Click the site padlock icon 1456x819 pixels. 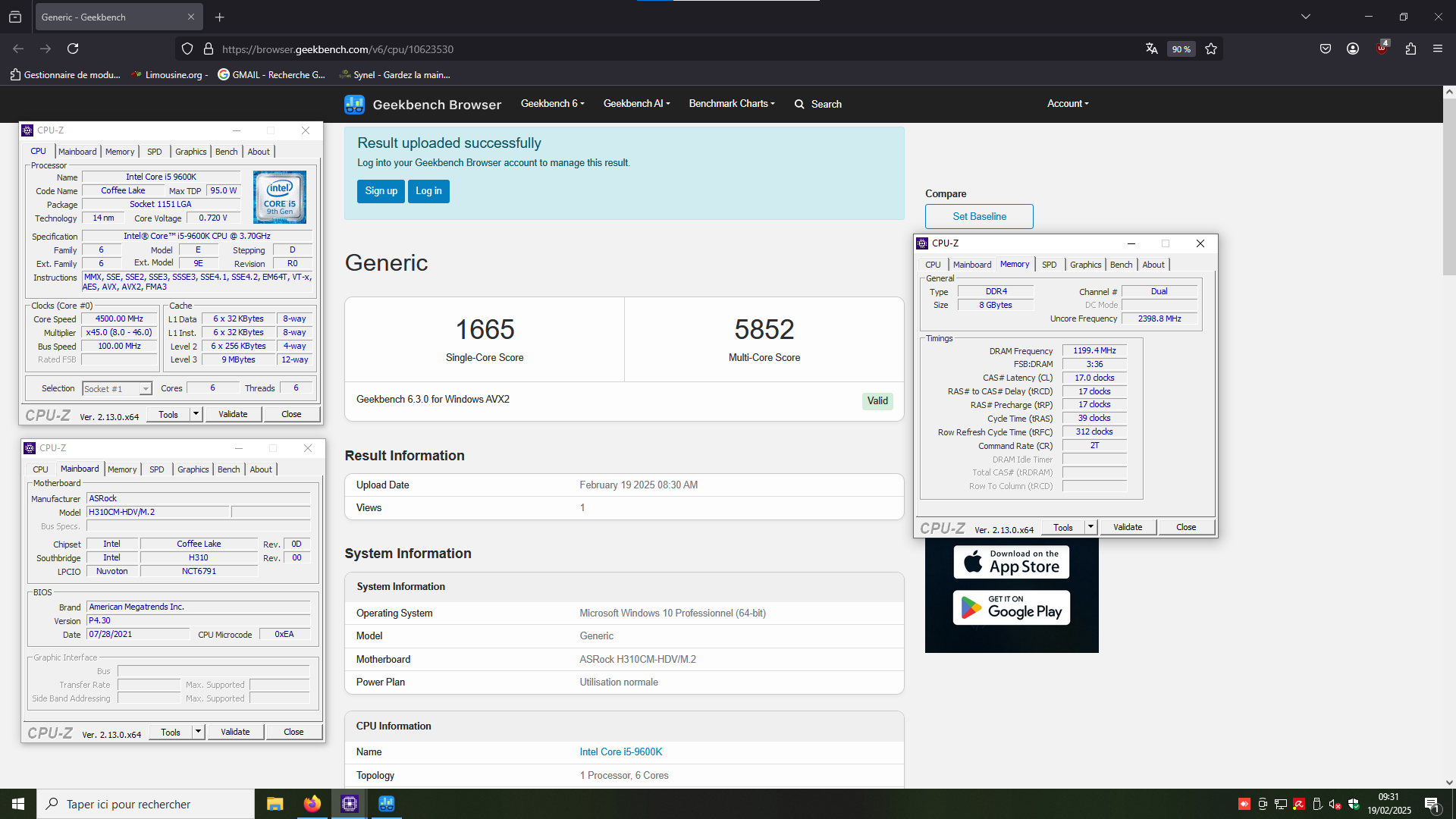[x=209, y=49]
